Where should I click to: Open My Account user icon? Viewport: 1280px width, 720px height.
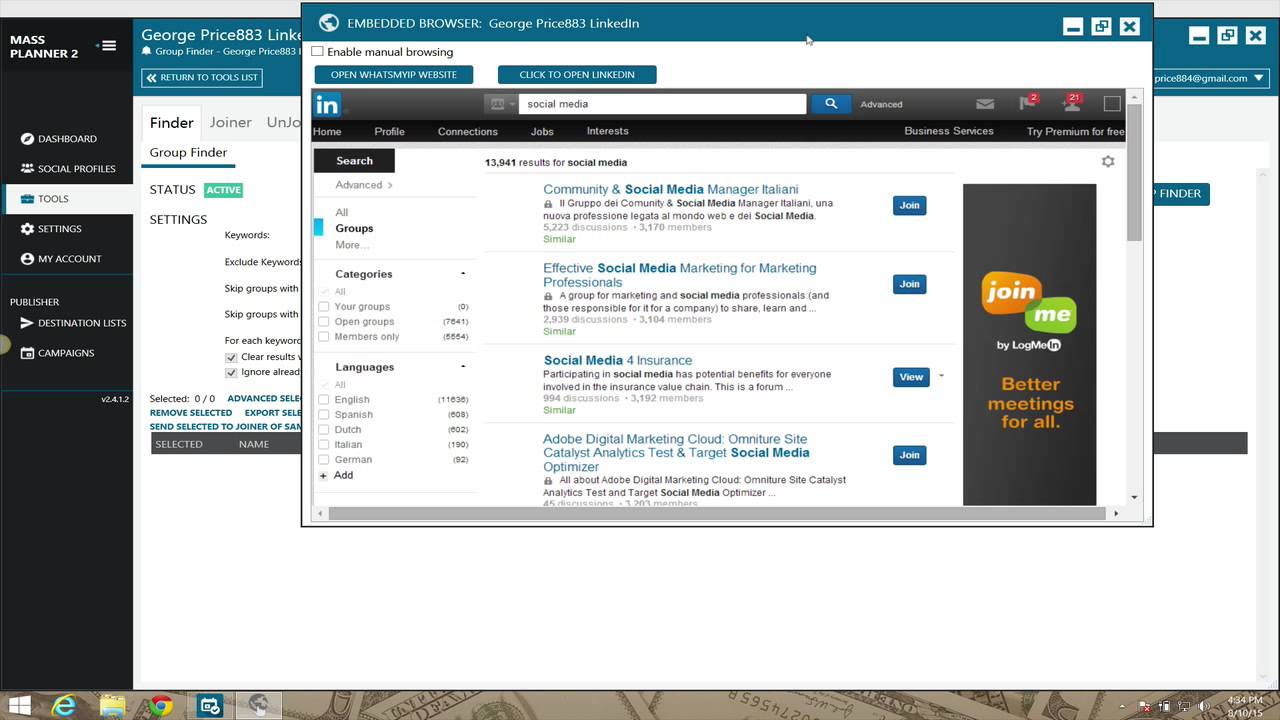coord(28,259)
